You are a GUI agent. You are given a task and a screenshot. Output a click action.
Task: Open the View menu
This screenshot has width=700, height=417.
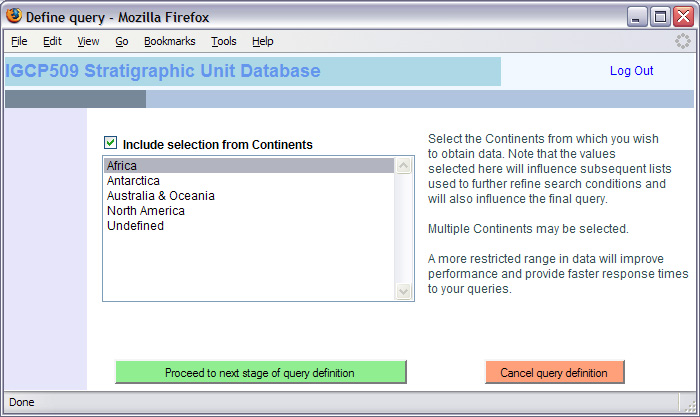pyautogui.click(x=88, y=42)
